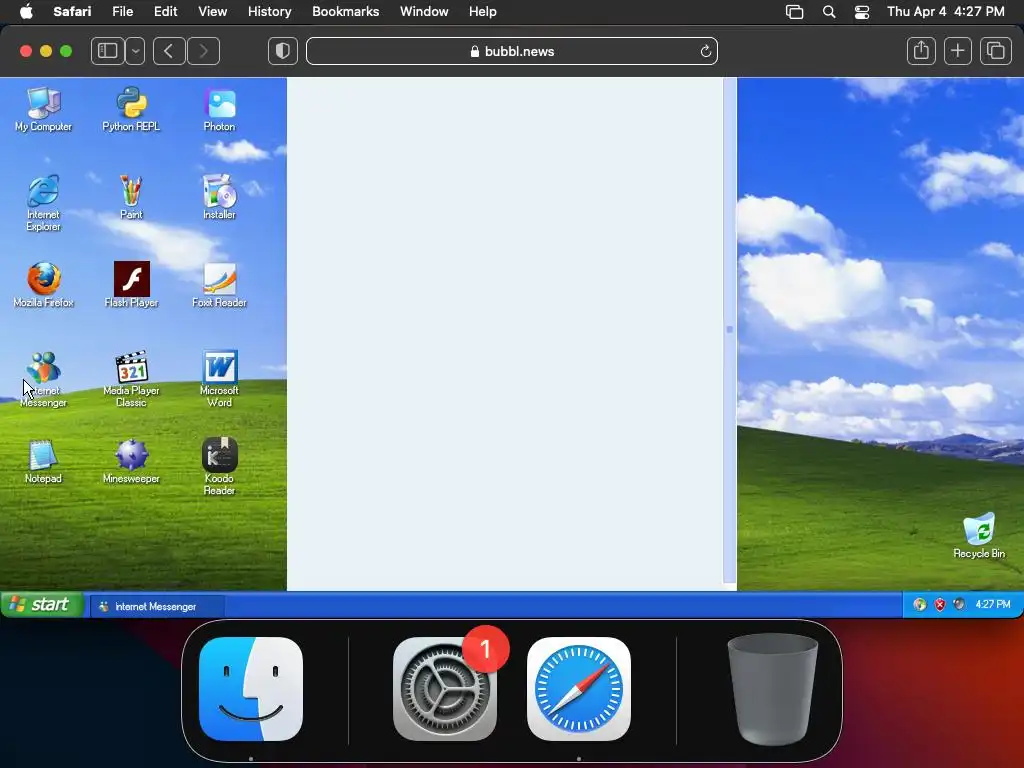Open the Paint desktop icon
The height and width of the screenshot is (768, 1024).
(131, 197)
